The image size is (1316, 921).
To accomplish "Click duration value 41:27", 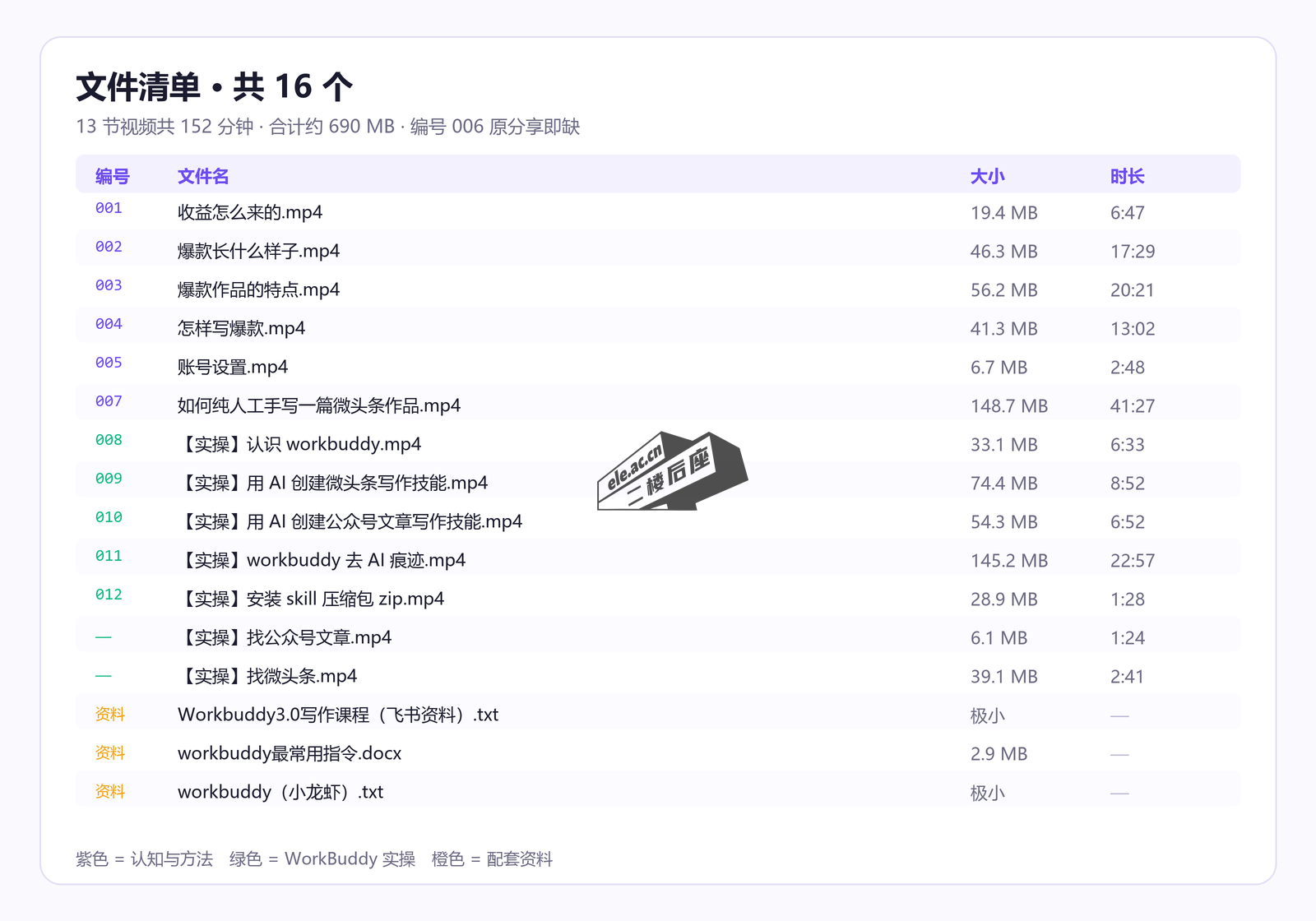I will (1133, 406).
